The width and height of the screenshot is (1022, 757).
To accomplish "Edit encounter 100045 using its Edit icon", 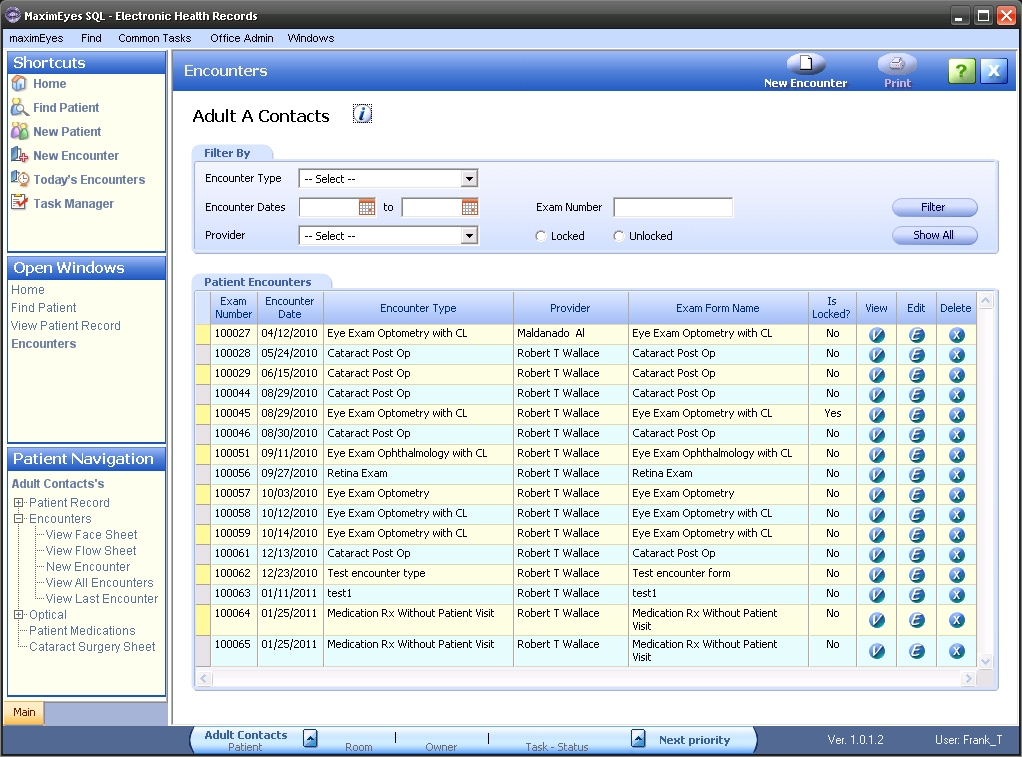I will tap(916, 415).
